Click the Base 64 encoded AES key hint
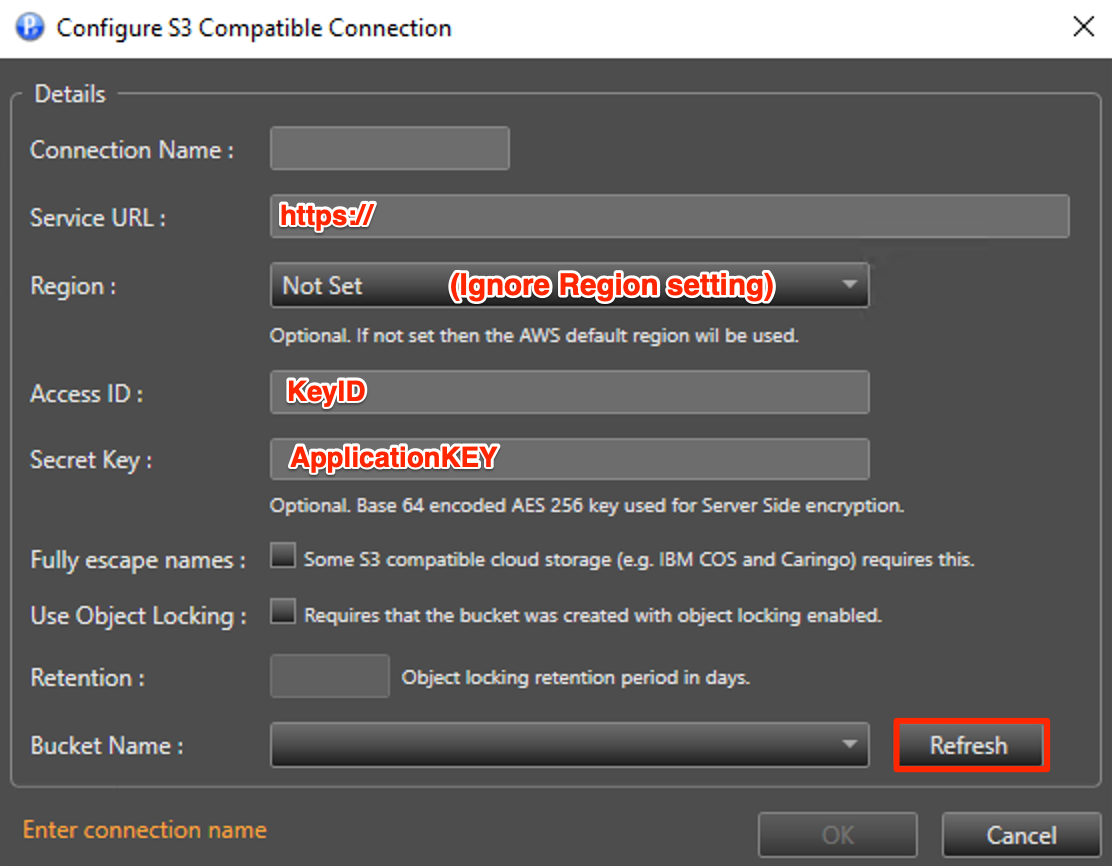This screenshot has width=1112, height=866. coord(586,506)
